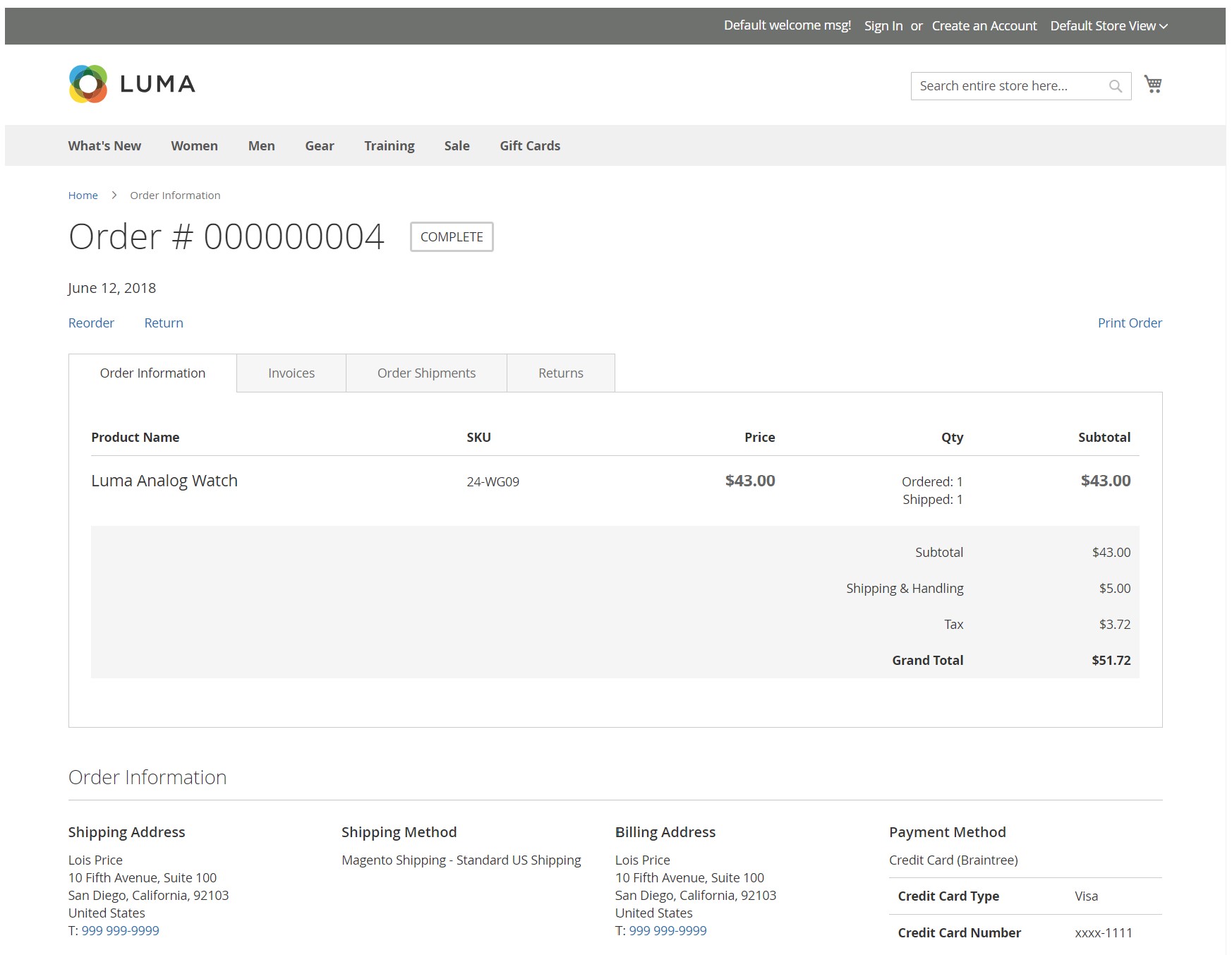Image resolution: width=1232 pixels, height=955 pixels.
Task: Select the Order Information tab
Action: 152,373
